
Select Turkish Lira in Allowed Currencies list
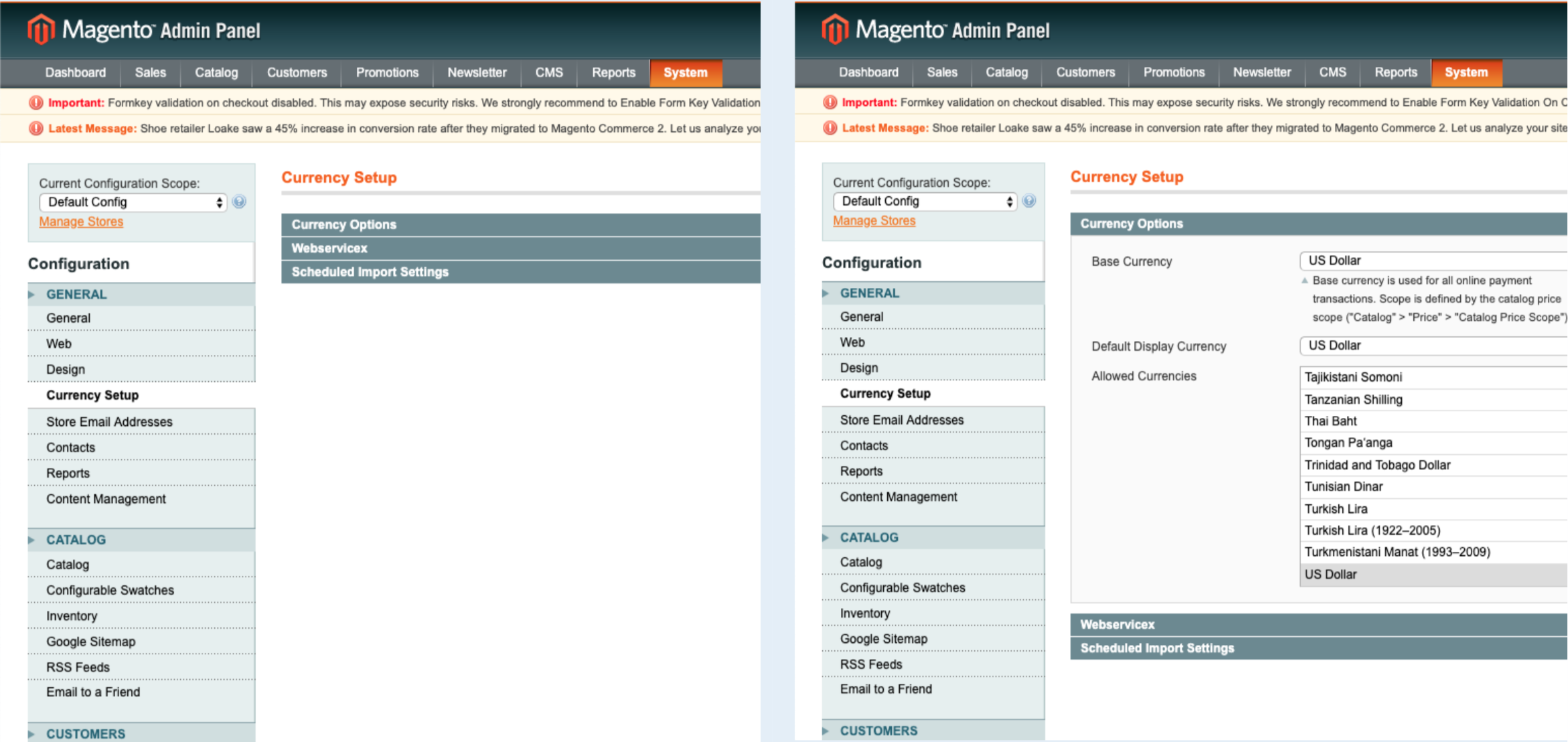1336,509
